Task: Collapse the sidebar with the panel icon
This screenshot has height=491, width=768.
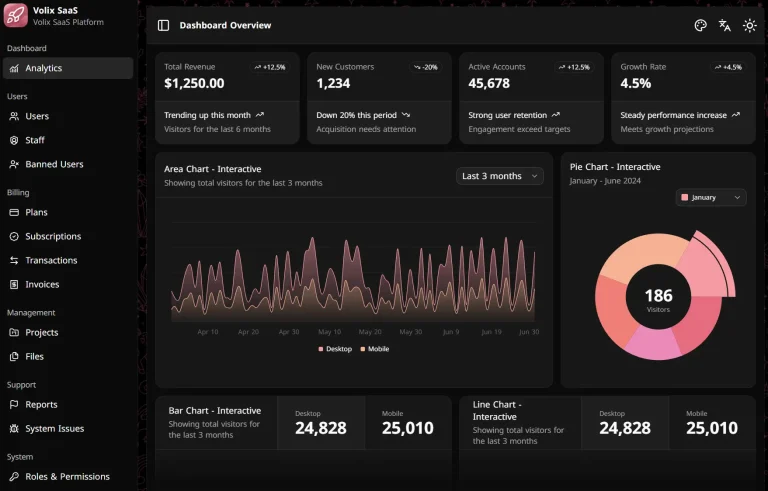Action: (163, 25)
